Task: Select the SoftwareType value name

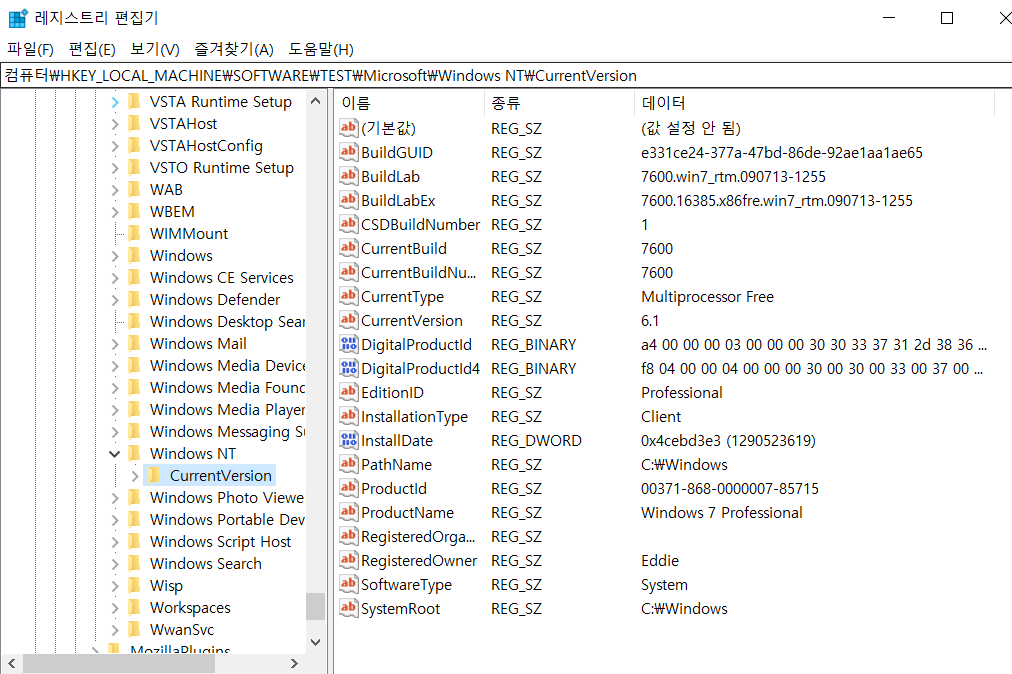Action: (x=407, y=584)
